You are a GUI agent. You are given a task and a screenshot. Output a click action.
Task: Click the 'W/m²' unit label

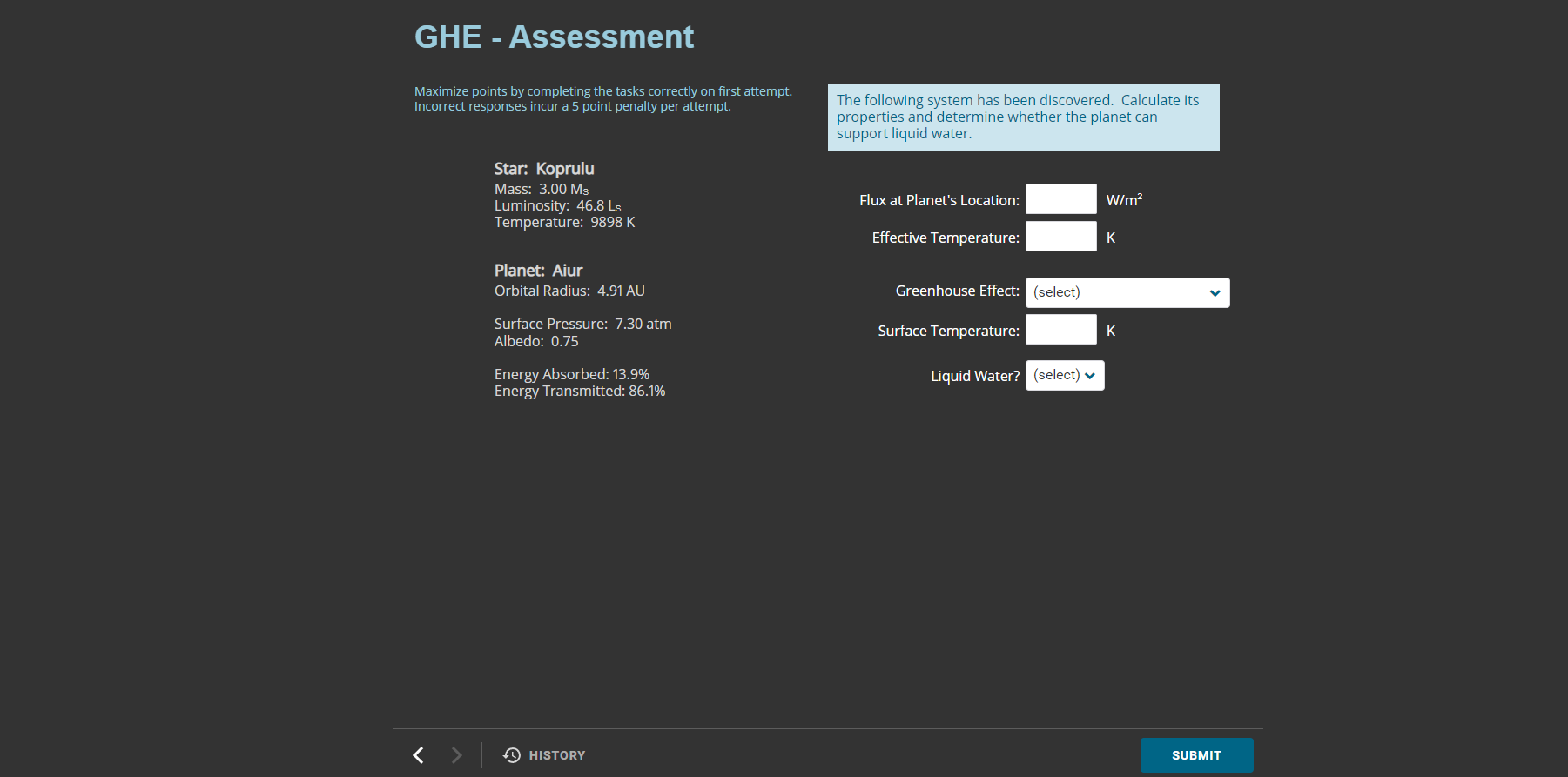[x=1124, y=199]
